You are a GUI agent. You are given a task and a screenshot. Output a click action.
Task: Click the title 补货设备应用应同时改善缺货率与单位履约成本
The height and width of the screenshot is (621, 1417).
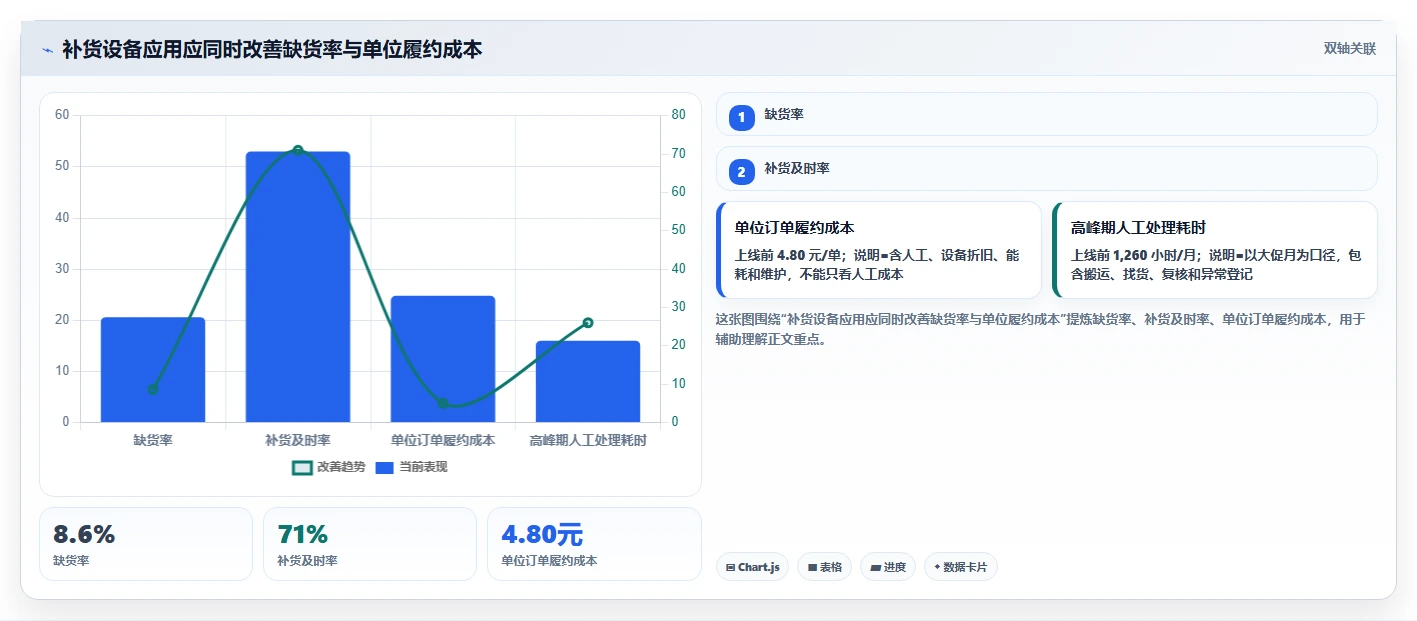point(272,49)
